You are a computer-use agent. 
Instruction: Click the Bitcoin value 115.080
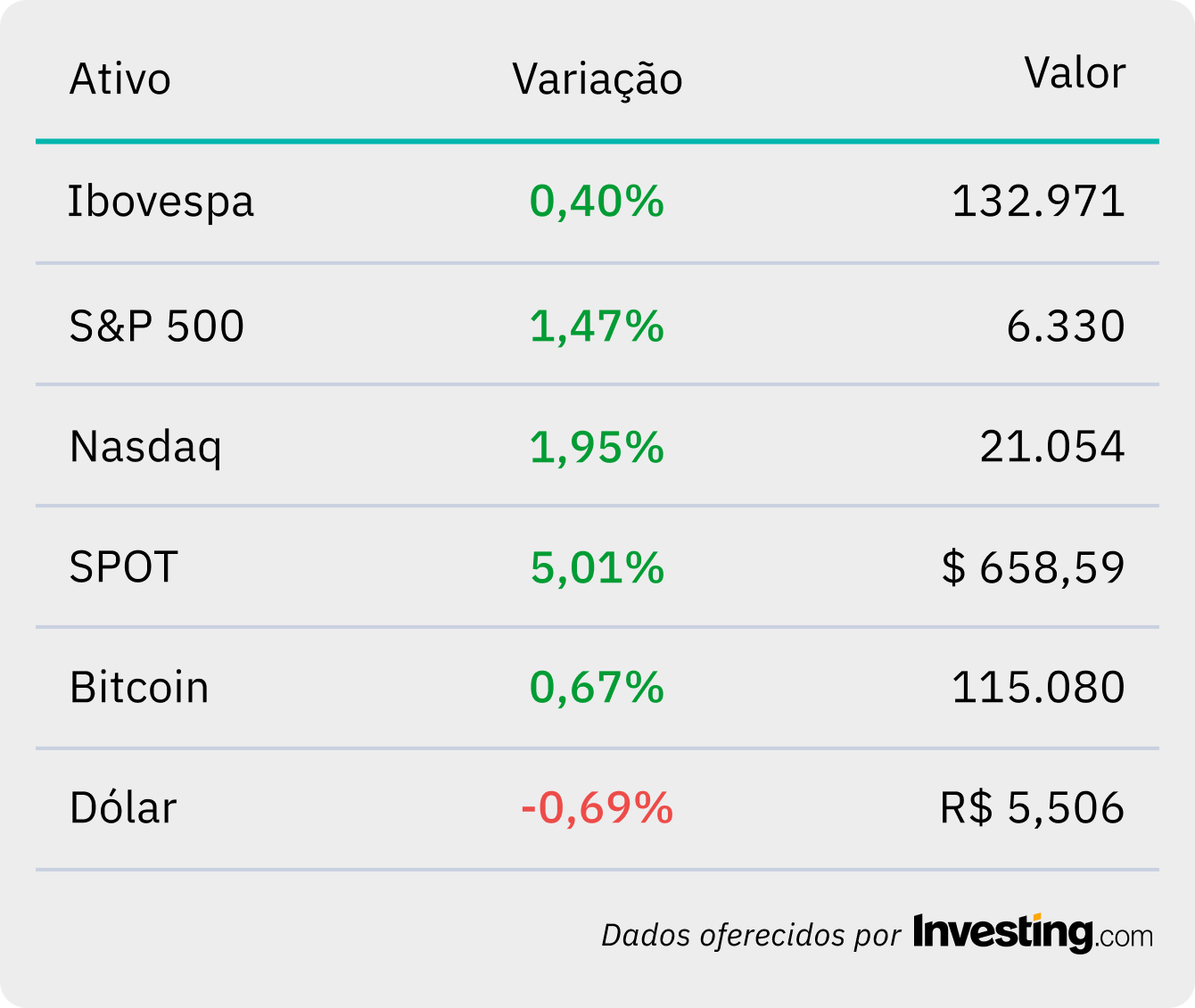1039,687
